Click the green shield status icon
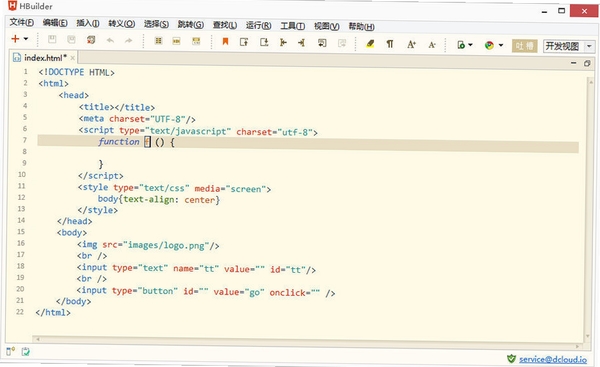Image resolution: width=600 pixels, height=367 pixels. (x=511, y=359)
